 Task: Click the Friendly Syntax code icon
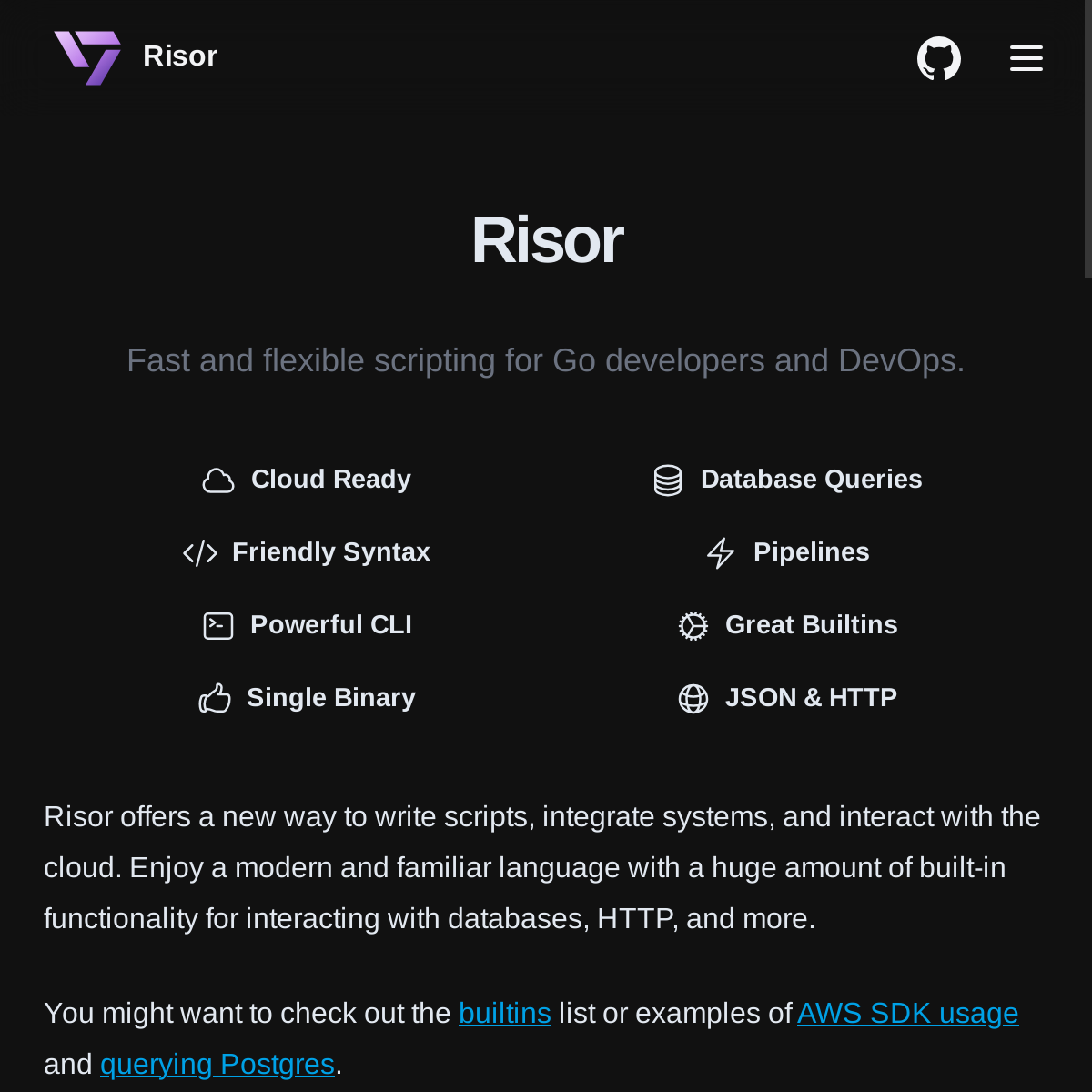pyautogui.click(x=200, y=553)
